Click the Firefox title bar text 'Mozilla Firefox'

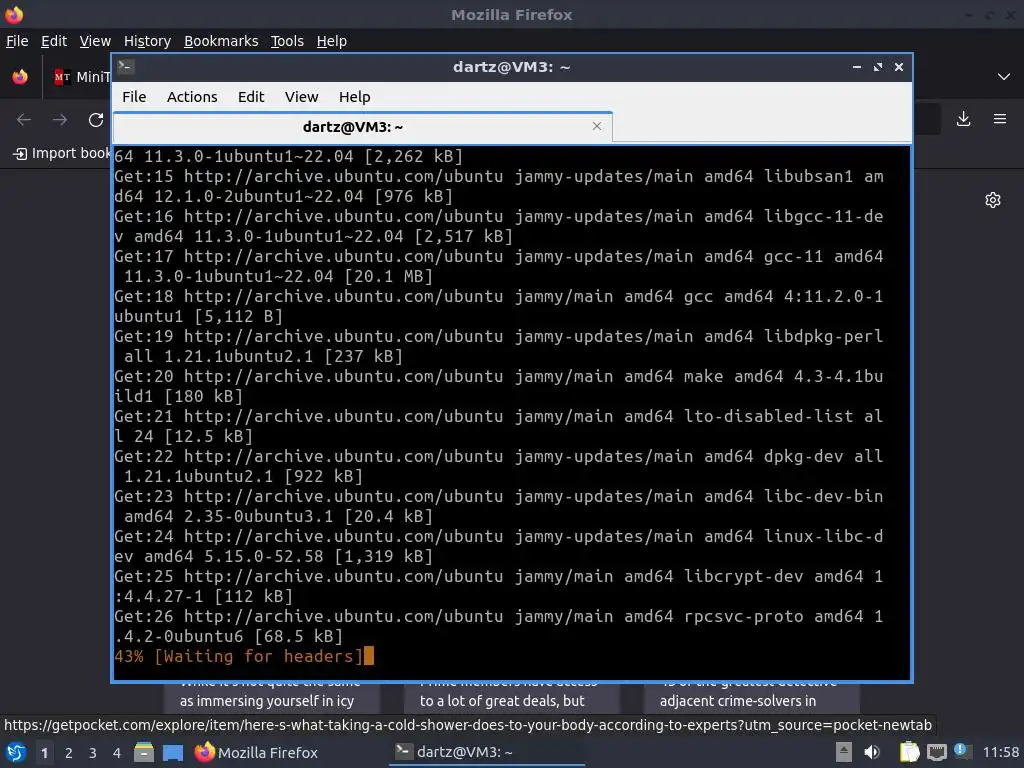(511, 14)
